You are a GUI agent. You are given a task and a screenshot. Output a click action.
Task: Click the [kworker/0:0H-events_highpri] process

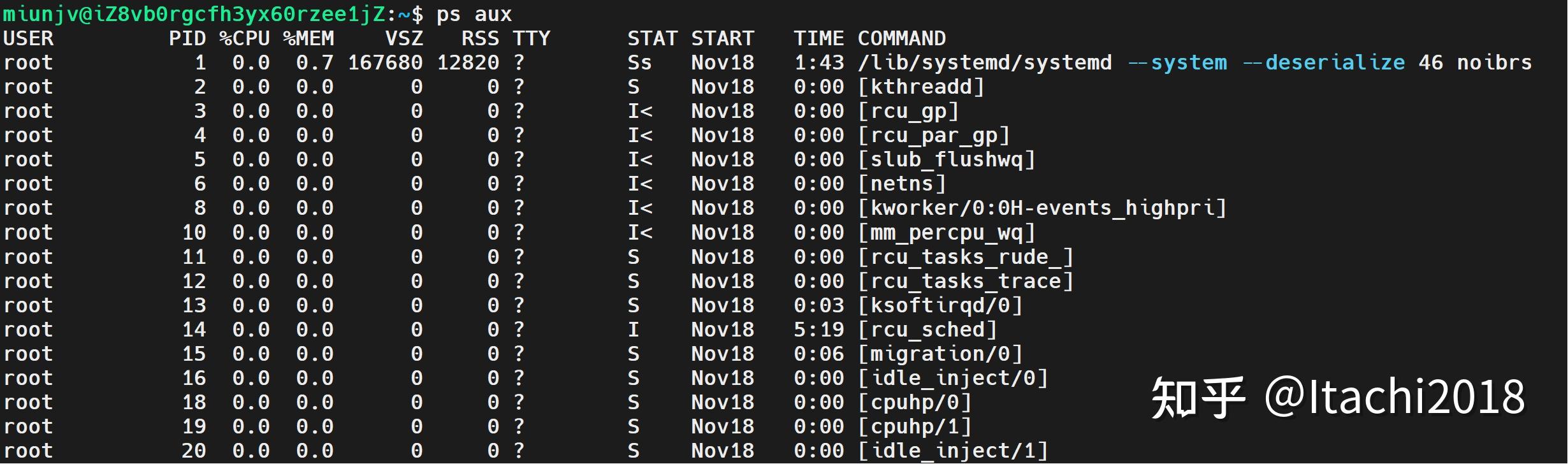click(1042, 208)
